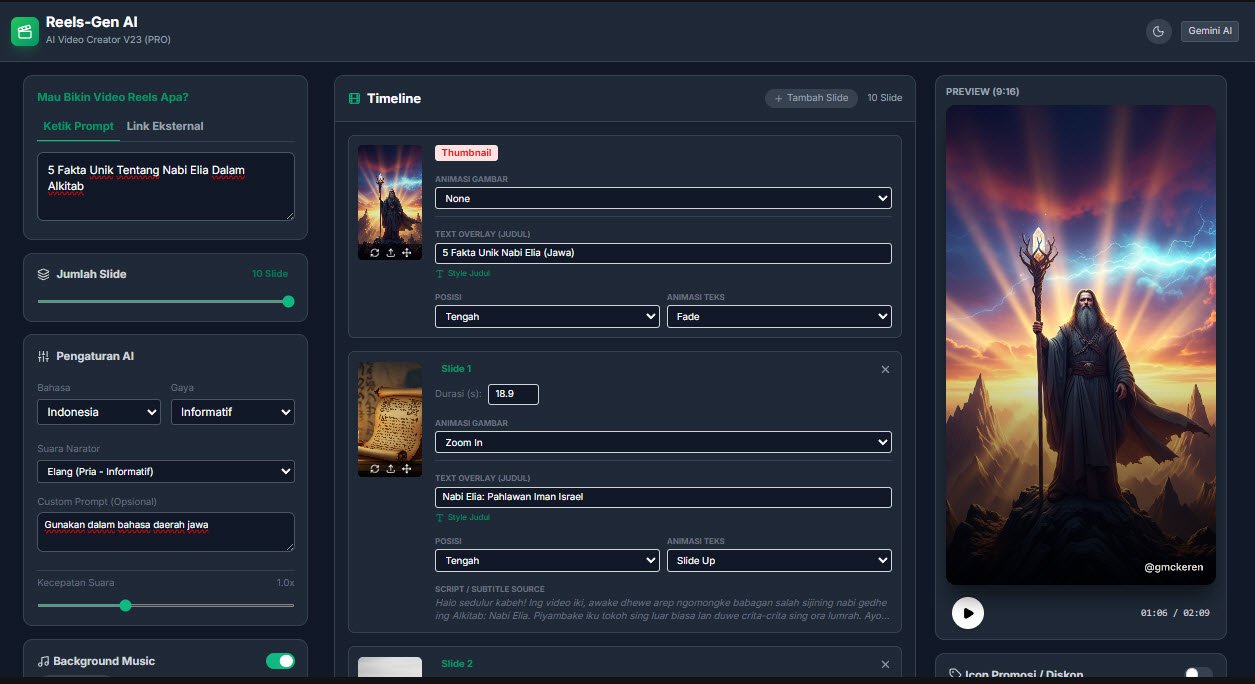
Task: Play the video preview
Action: (968, 612)
